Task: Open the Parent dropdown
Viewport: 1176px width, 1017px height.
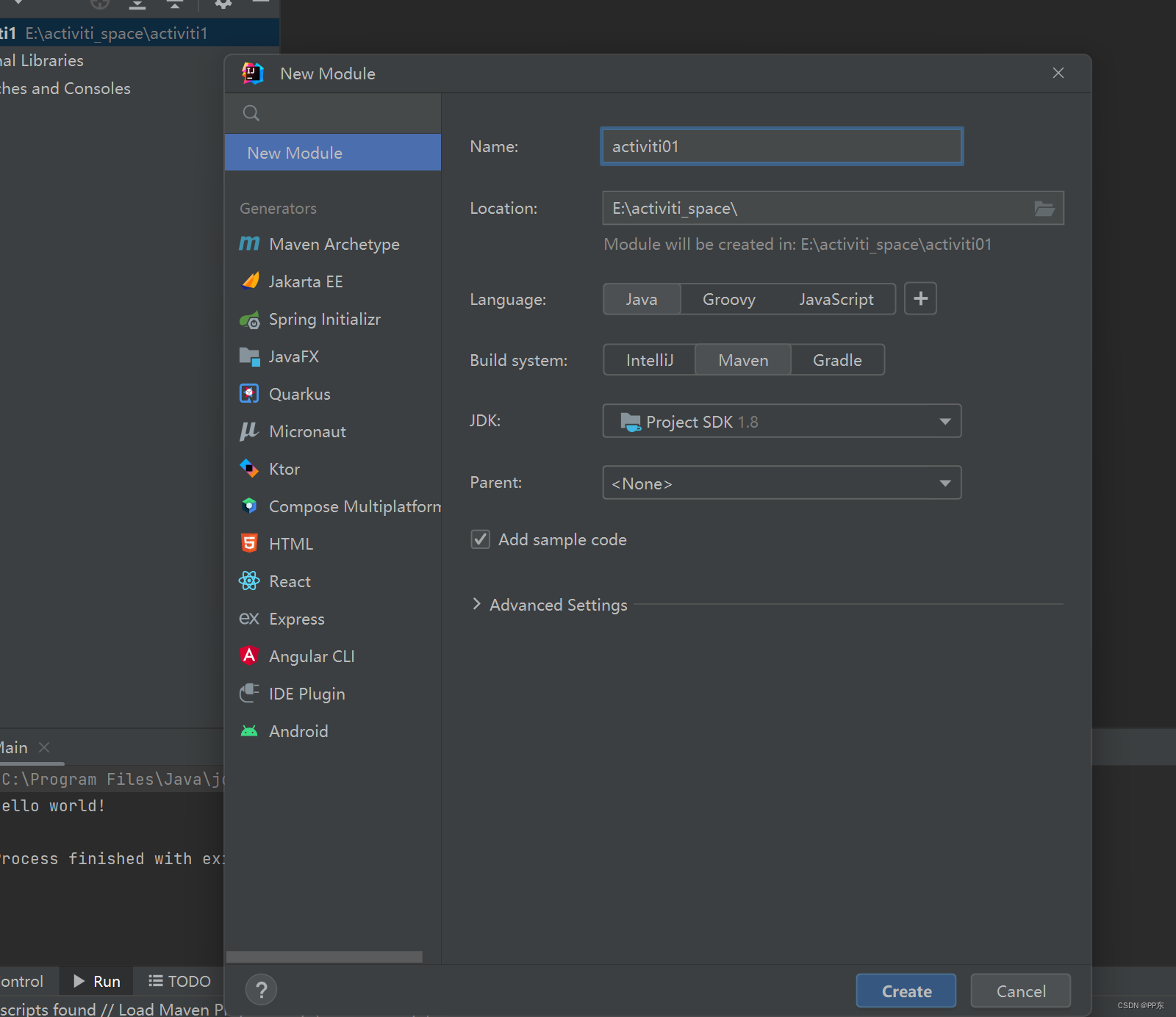Action: tap(782, 483)
